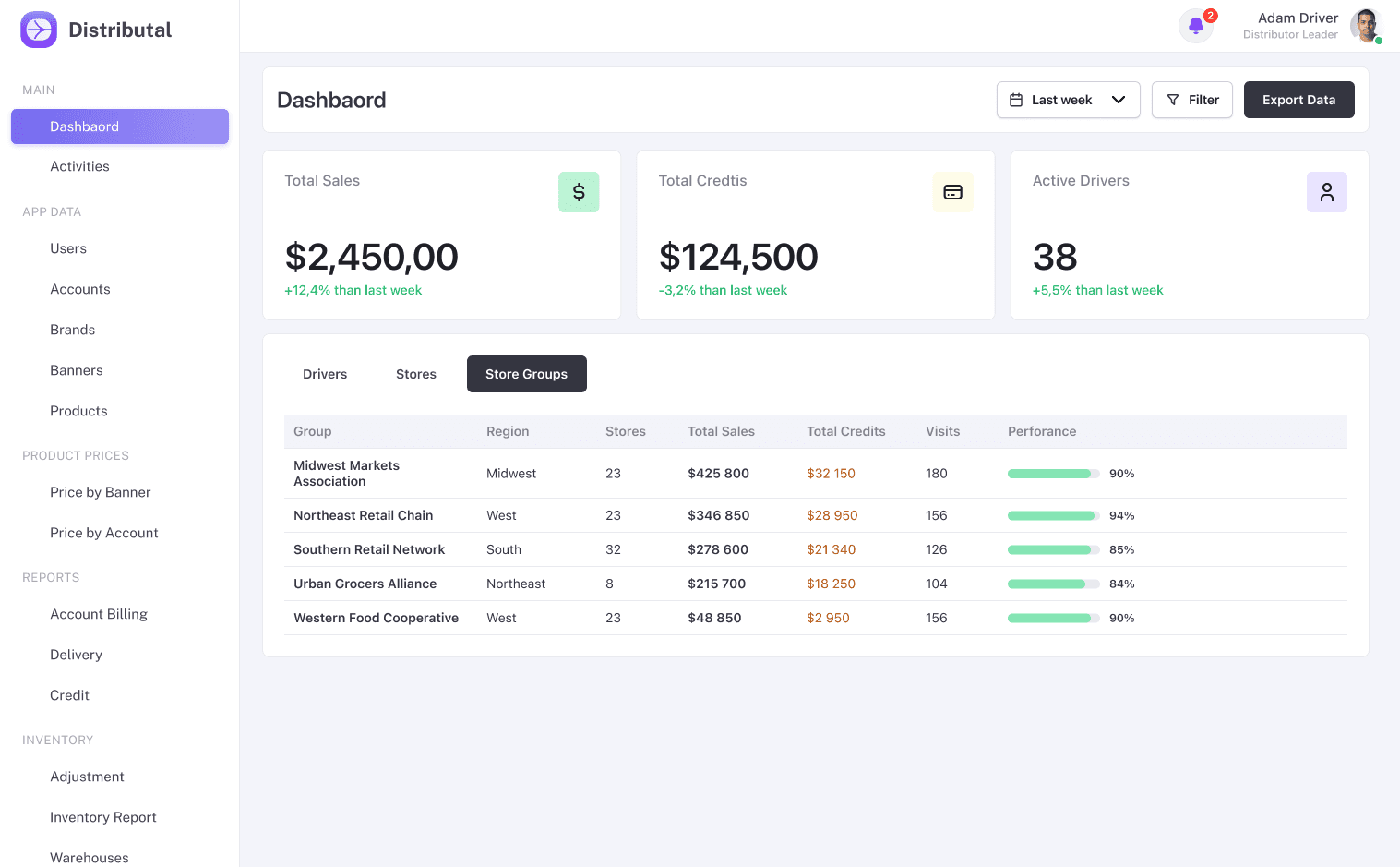Expand the Total Sales column sorting
This screenshot has height=867, width=1400.
coord(721,431)
